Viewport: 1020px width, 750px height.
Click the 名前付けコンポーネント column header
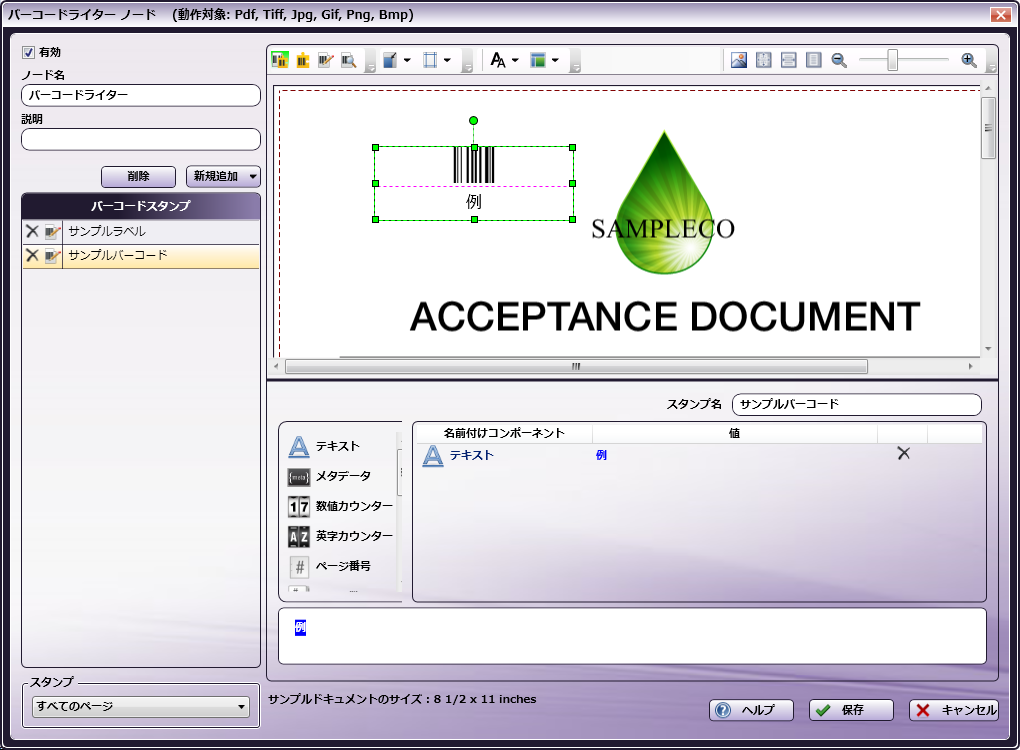click(x=504, y=433)
